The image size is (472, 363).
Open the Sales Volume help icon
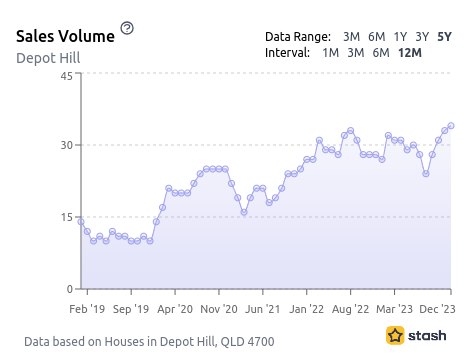pos(127,28)
